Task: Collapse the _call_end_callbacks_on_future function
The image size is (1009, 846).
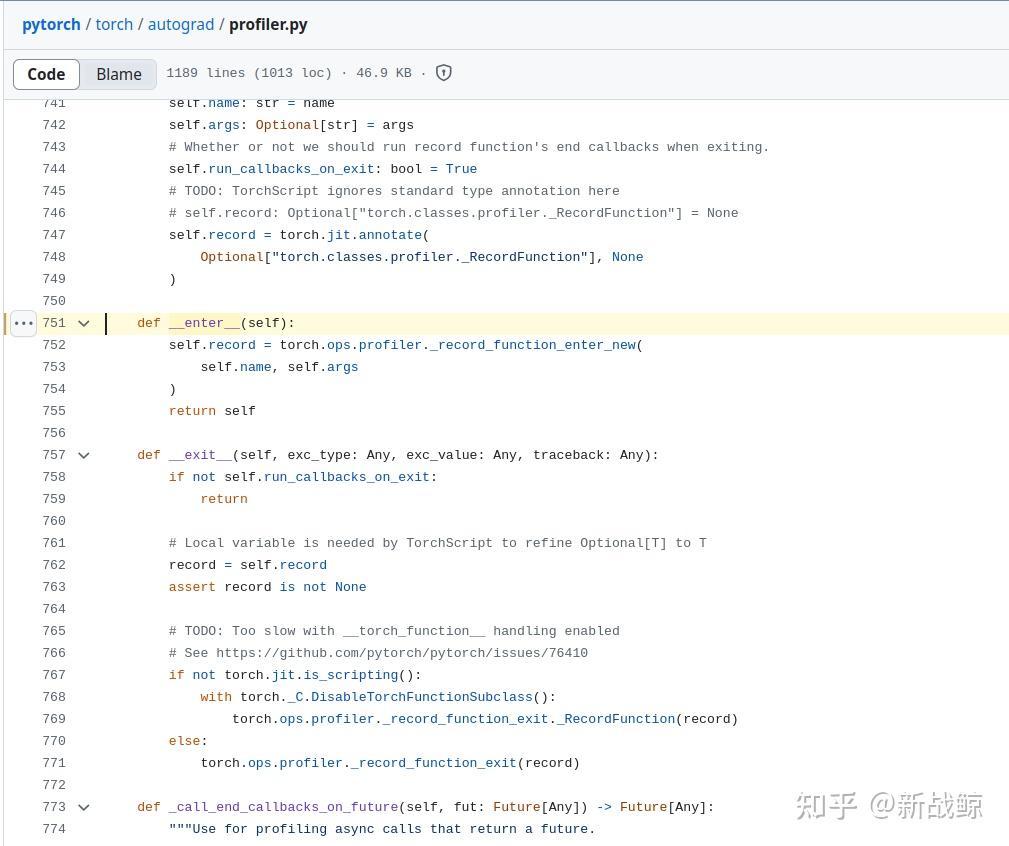Action: tap(83, 807)
